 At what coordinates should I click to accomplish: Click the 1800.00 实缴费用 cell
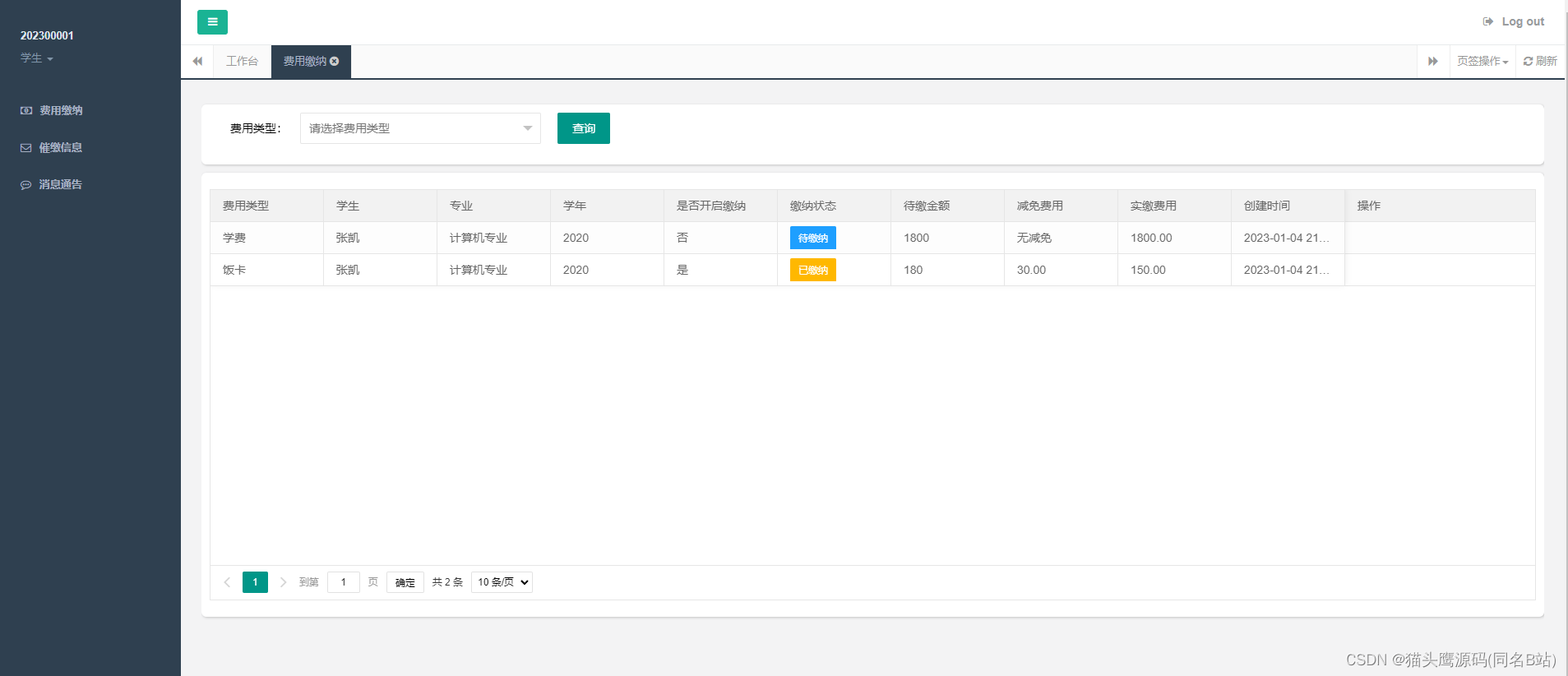tap(1175, 238)
